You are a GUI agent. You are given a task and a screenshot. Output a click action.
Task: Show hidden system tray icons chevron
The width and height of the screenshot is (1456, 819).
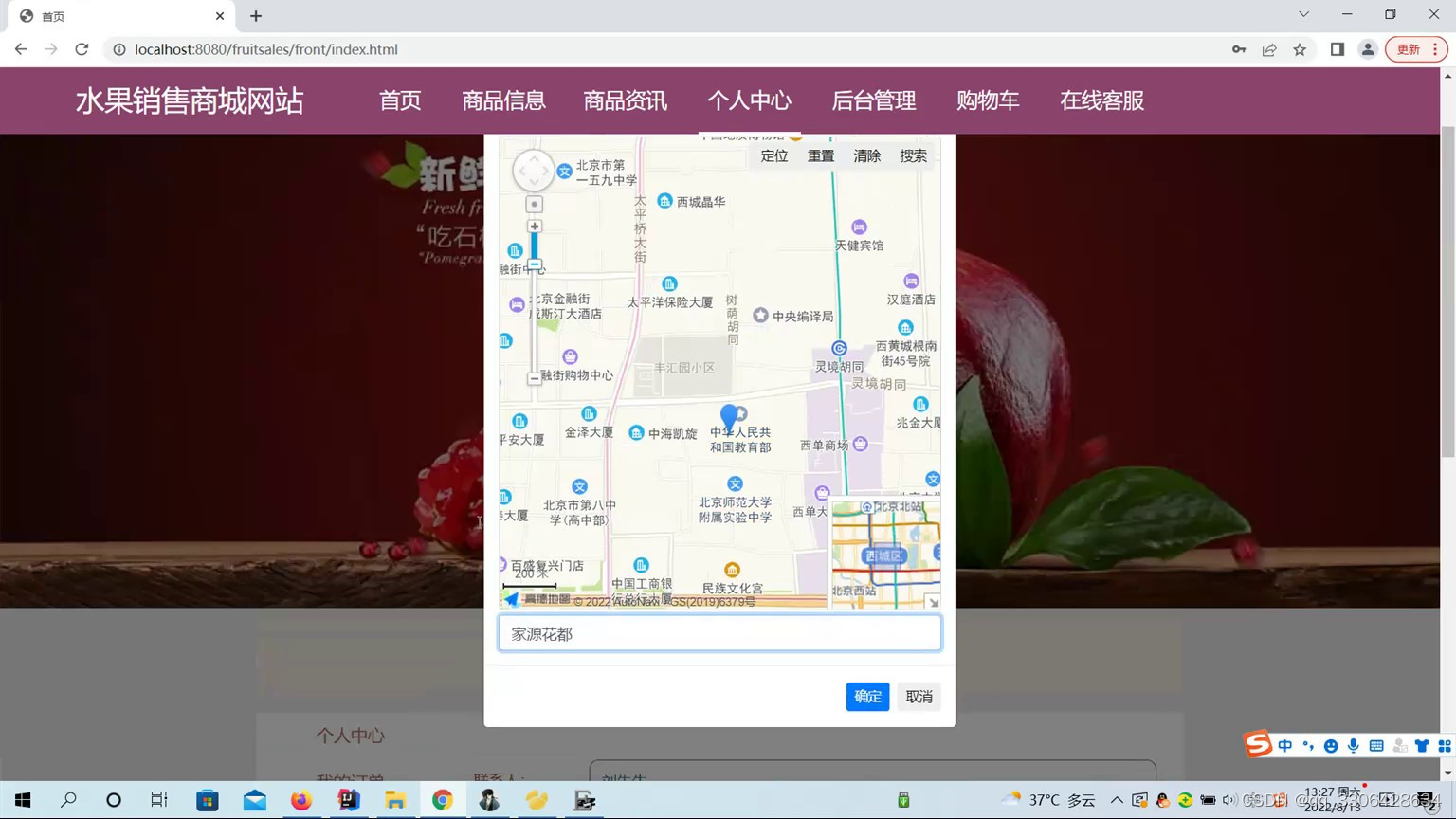click(1117, 800)
